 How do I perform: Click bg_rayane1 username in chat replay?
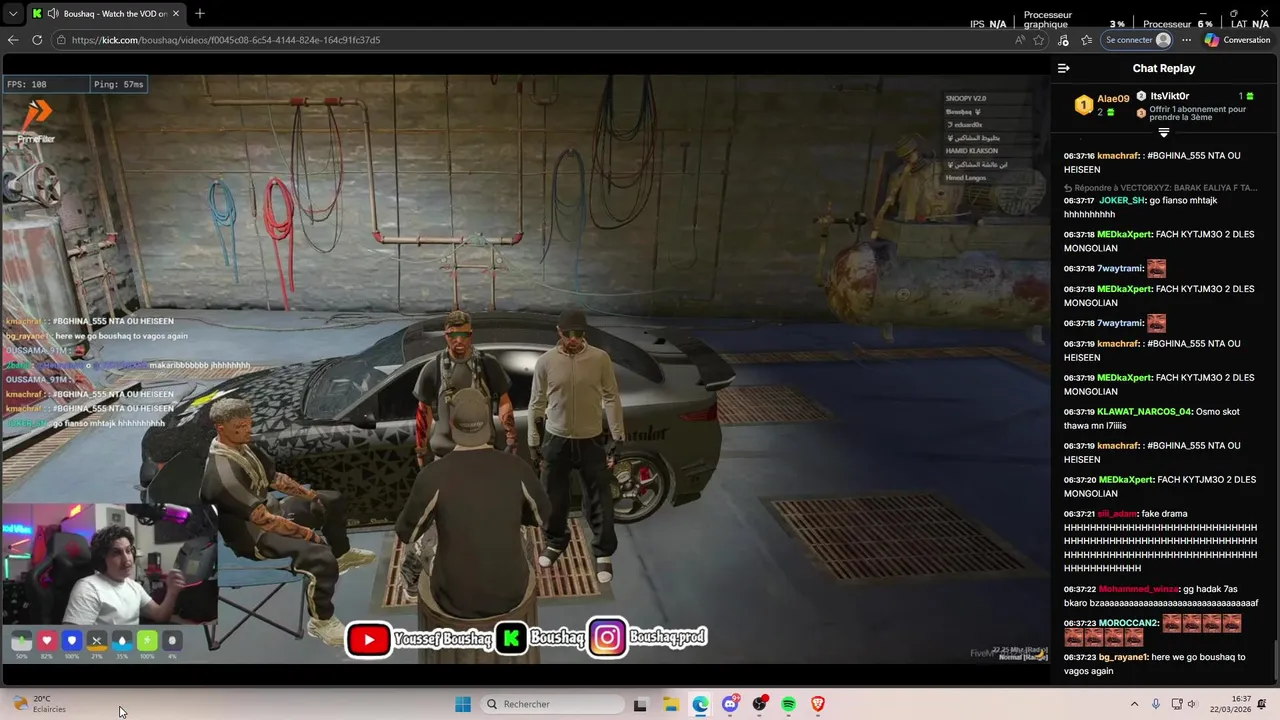click(1123, 657)
